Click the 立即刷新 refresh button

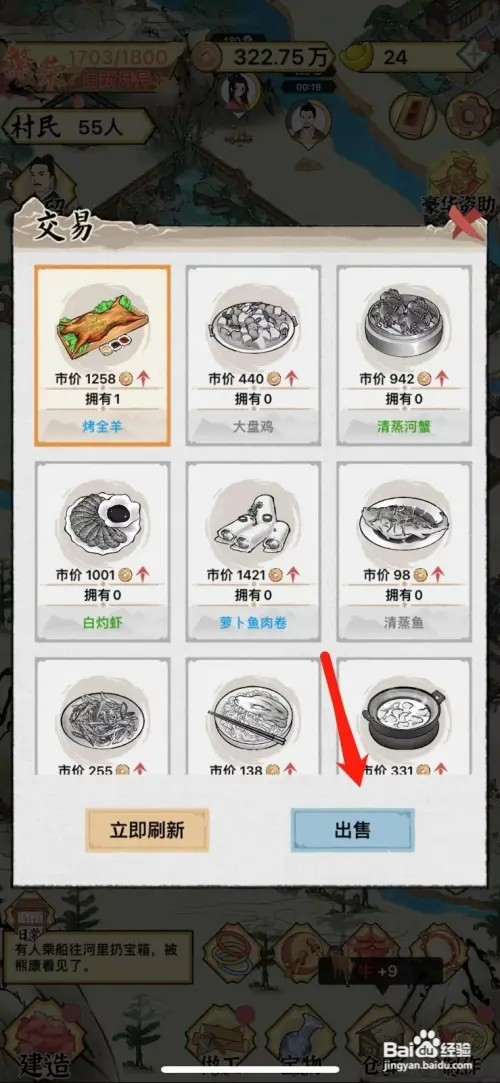coord(147,830)
